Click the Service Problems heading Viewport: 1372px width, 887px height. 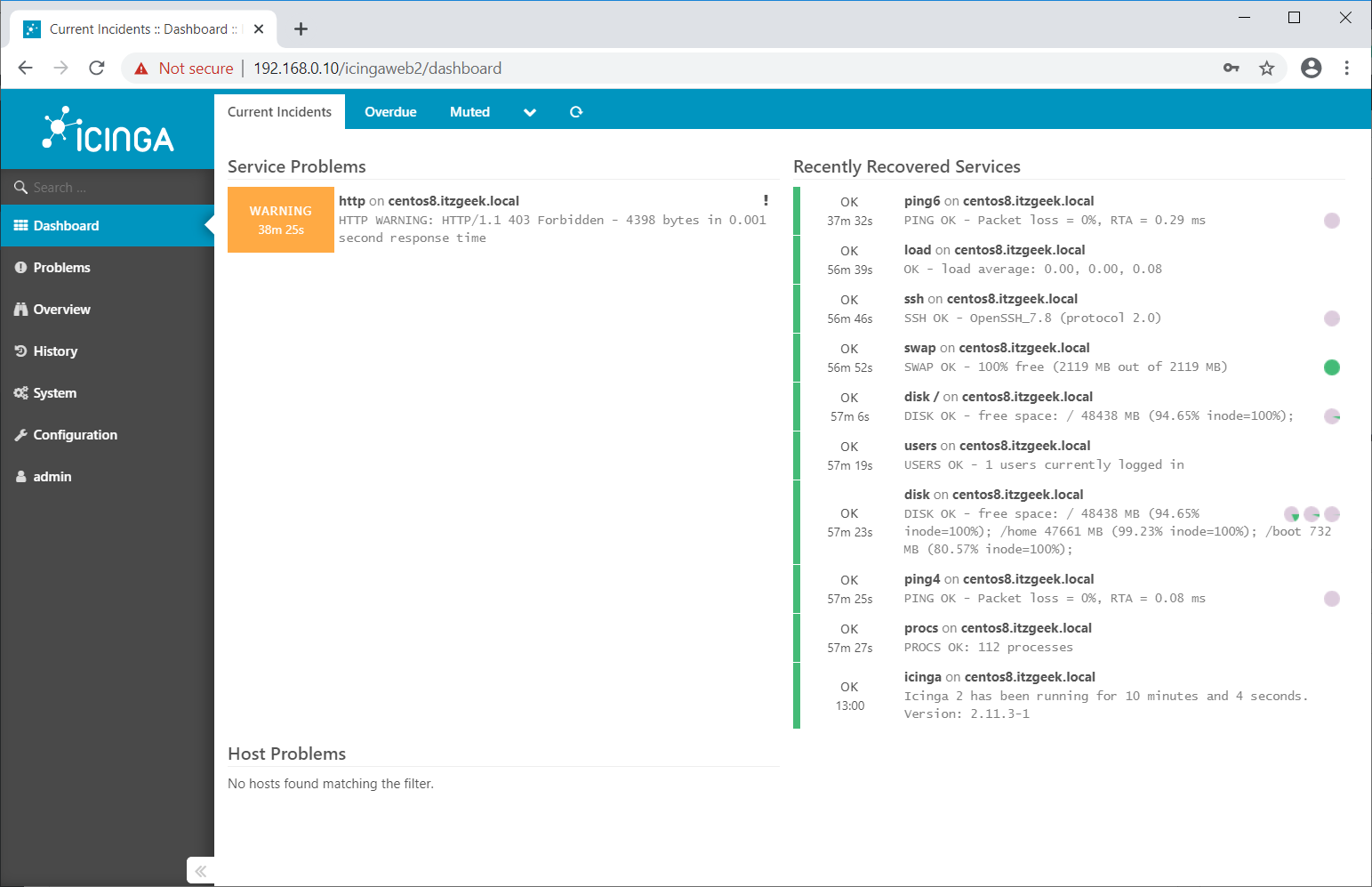tap(297, 166)
